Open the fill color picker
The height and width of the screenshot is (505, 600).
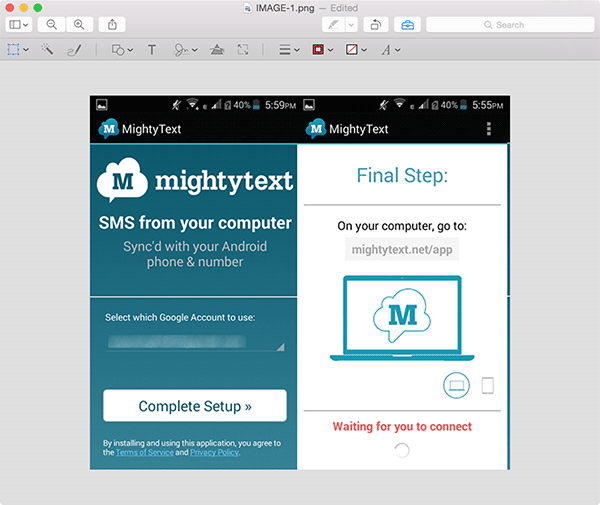(356, 50)
